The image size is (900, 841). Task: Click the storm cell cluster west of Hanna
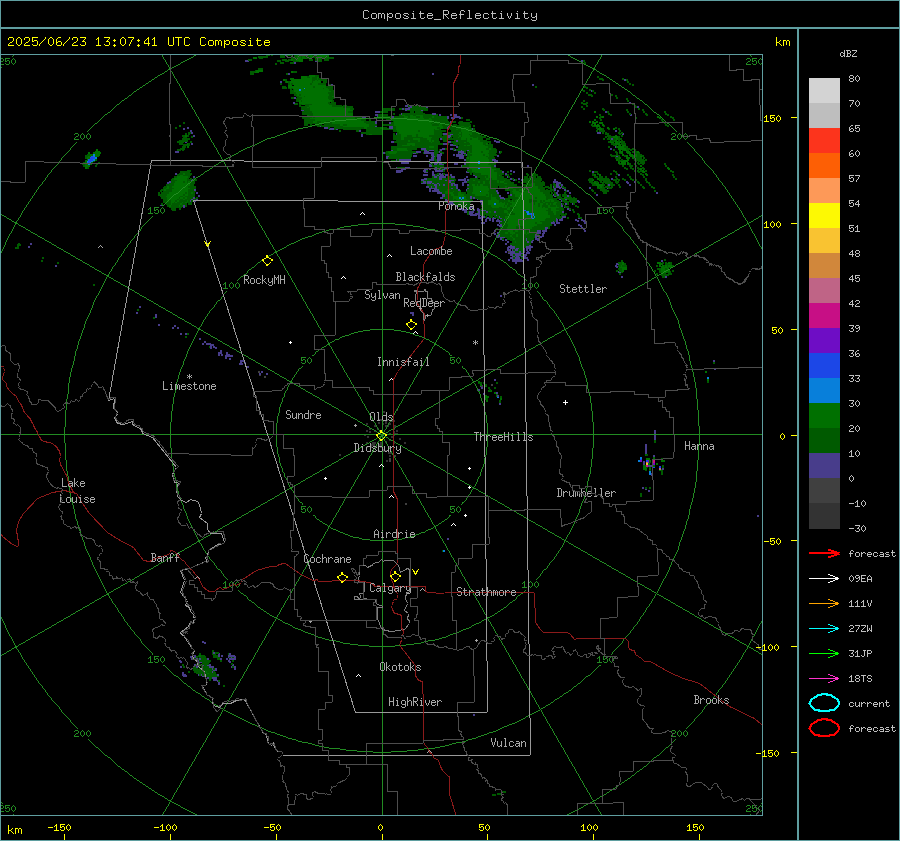(651, 463)
